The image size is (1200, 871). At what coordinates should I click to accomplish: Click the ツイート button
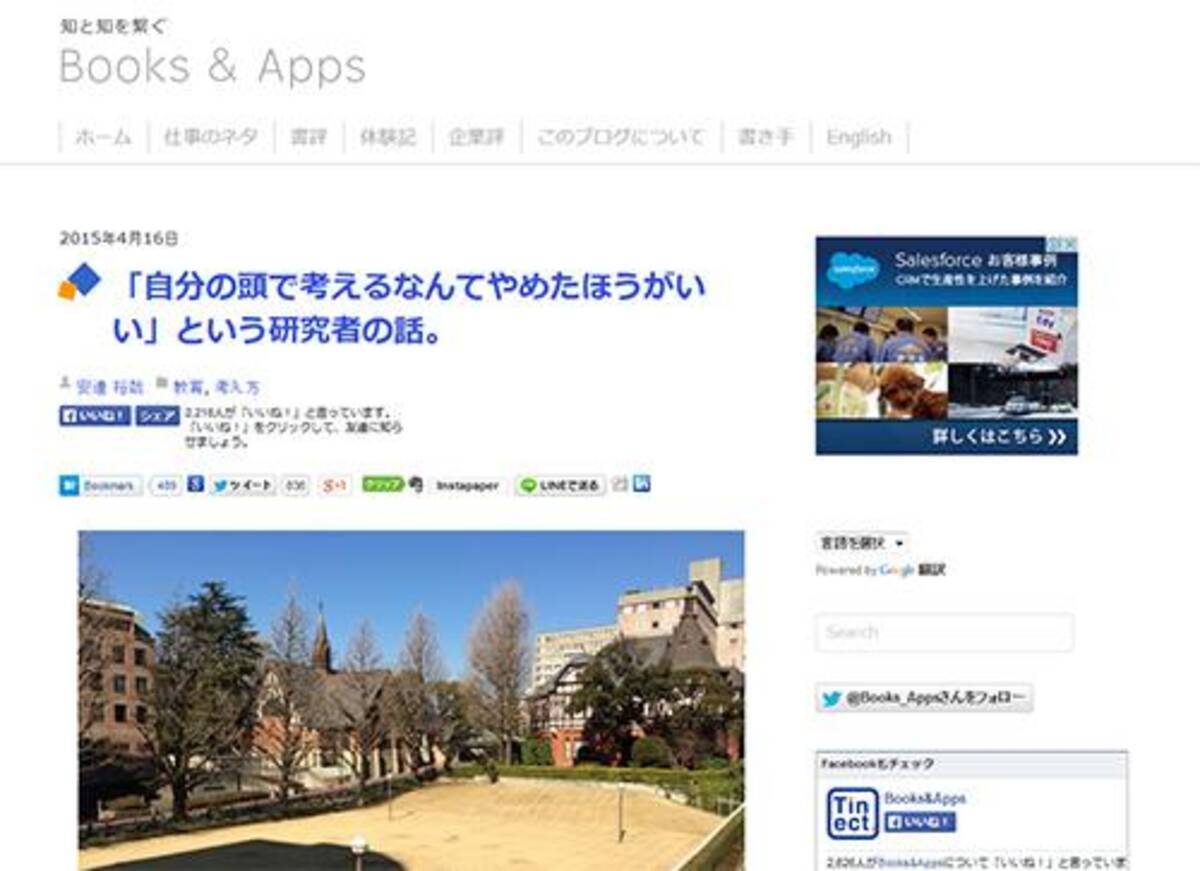pos(241,485)
